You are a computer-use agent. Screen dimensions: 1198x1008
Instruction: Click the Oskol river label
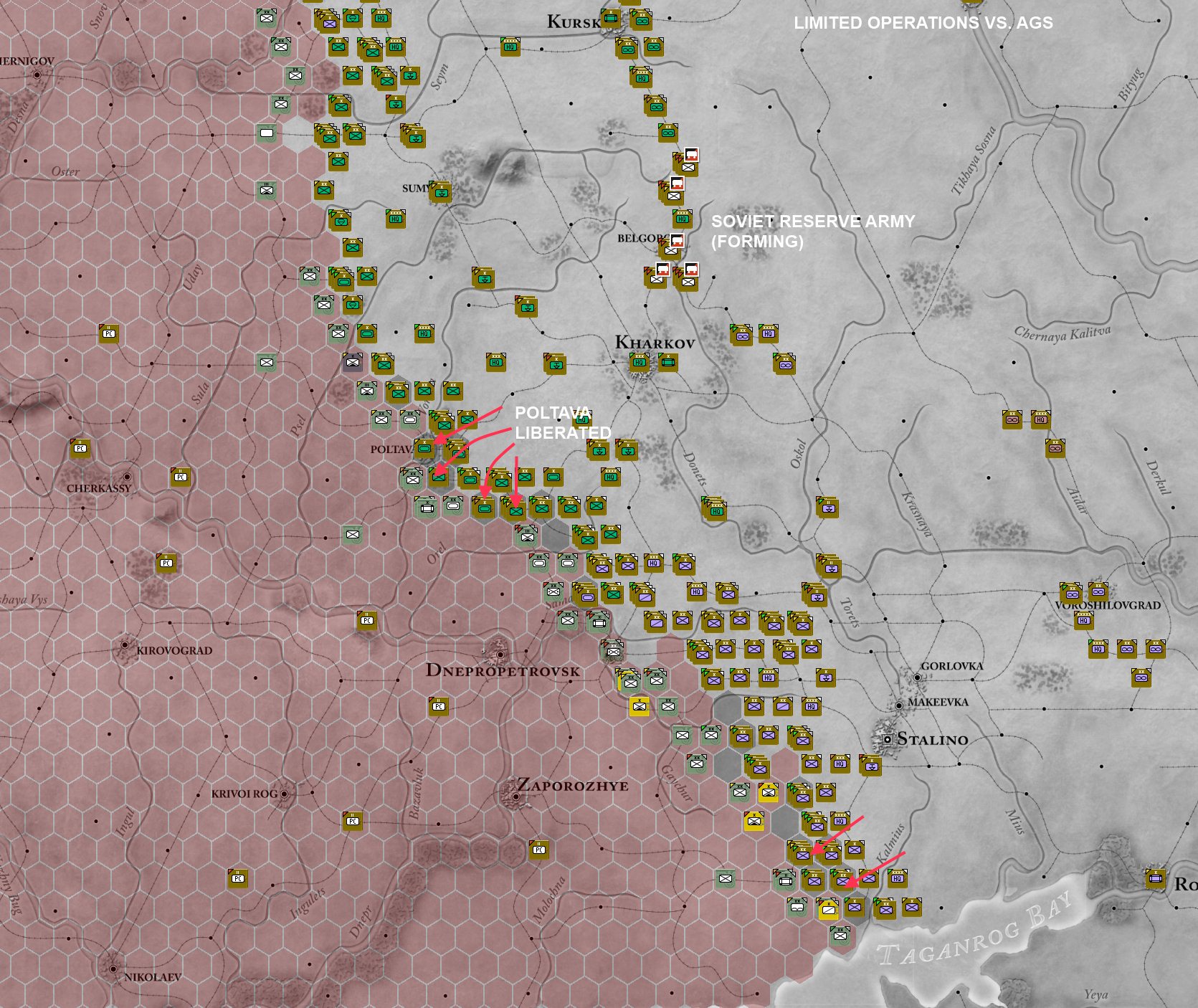pyautogui.click(x=799, y=453)
